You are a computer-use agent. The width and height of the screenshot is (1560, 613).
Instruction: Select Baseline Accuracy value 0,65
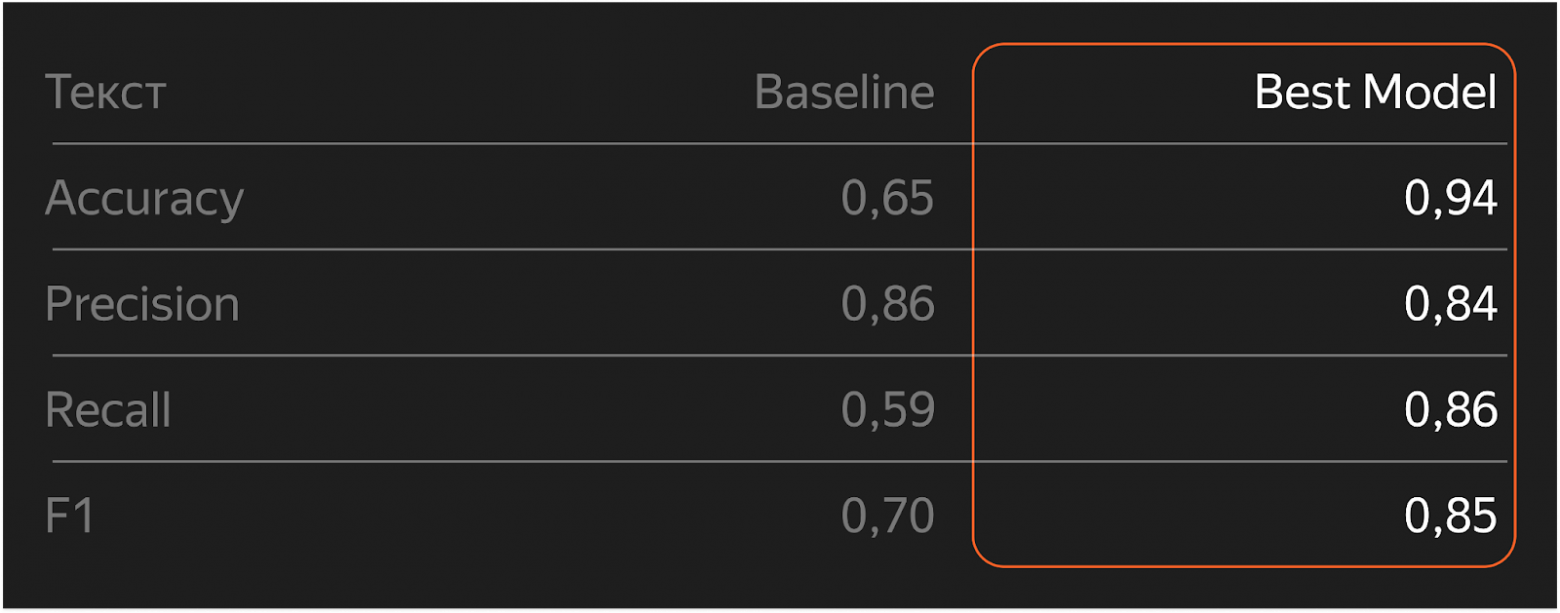coord(887,199)
